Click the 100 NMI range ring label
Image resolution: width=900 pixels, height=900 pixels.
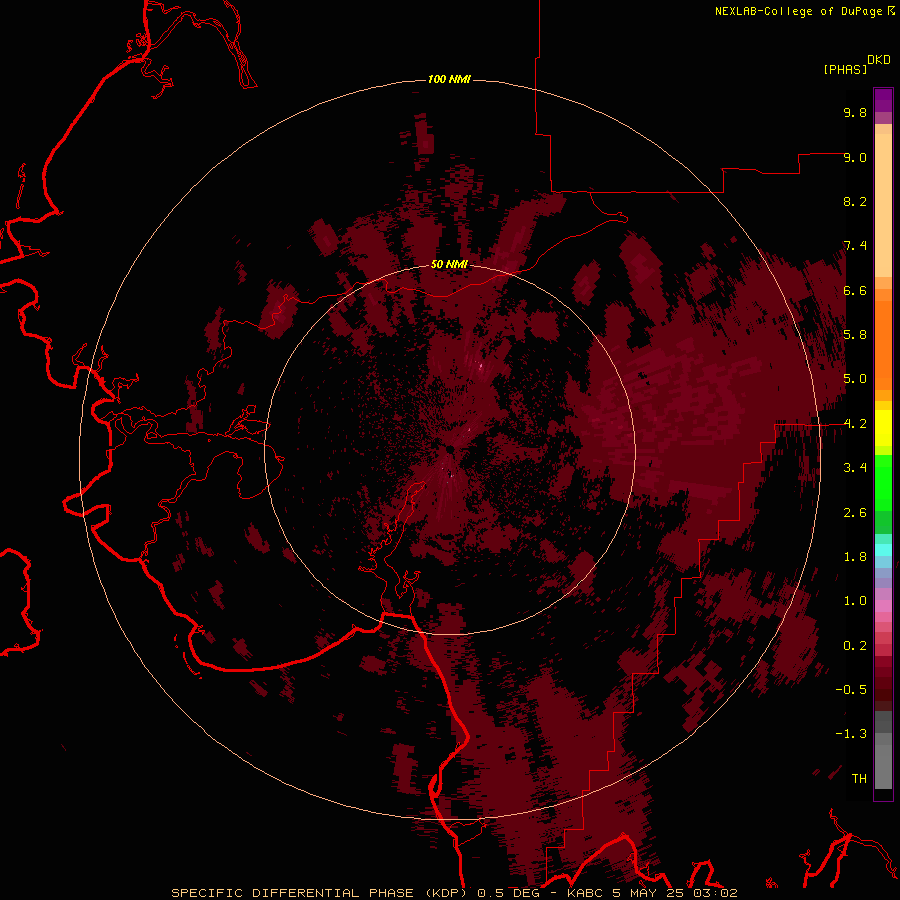tap(449, 79)
